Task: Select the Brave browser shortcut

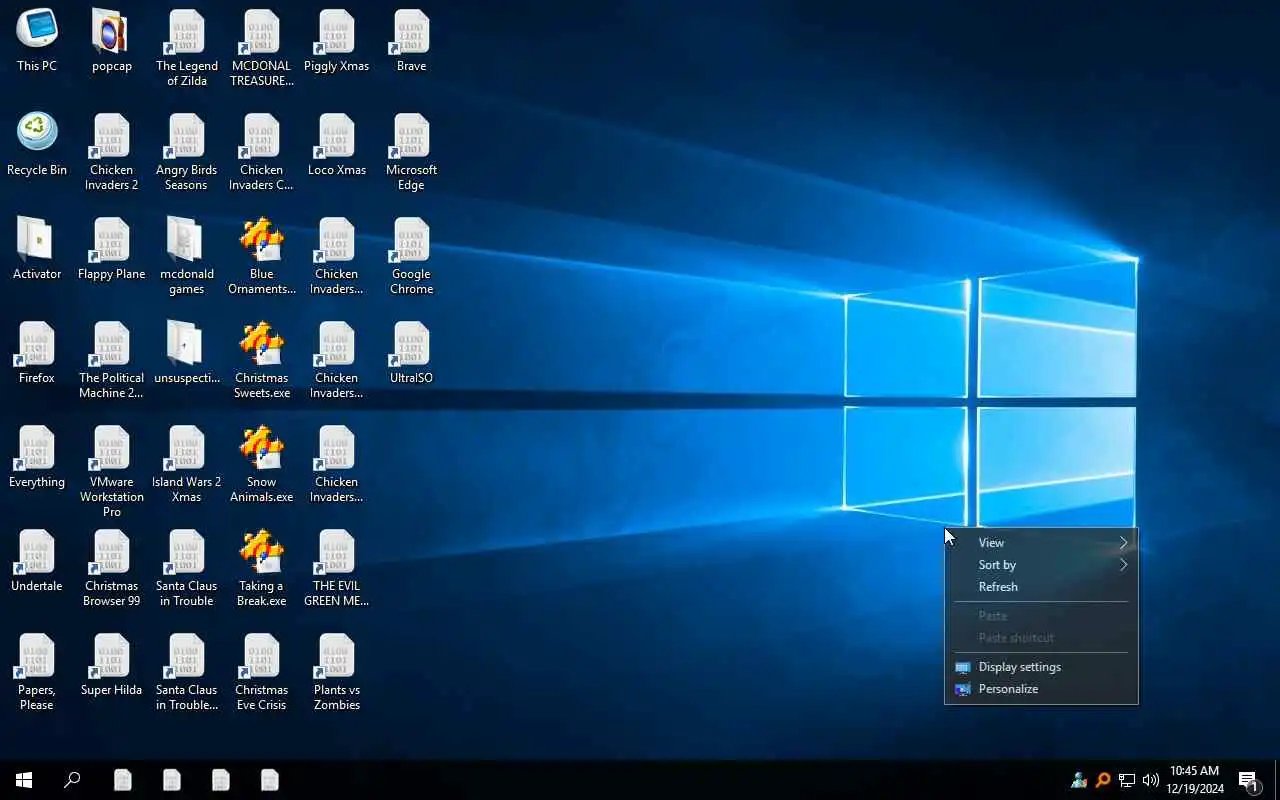Action: point(412,41)
